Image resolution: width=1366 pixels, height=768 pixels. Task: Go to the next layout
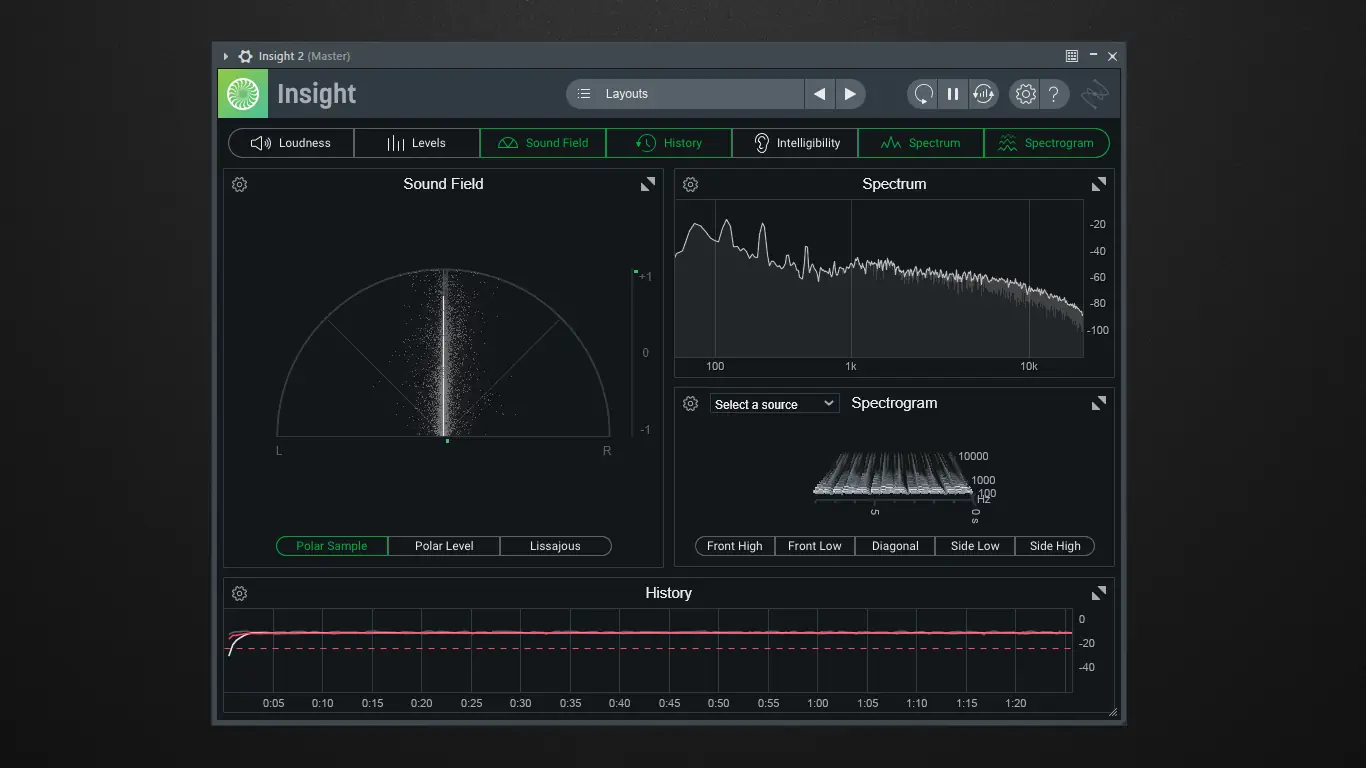(850, 94)
